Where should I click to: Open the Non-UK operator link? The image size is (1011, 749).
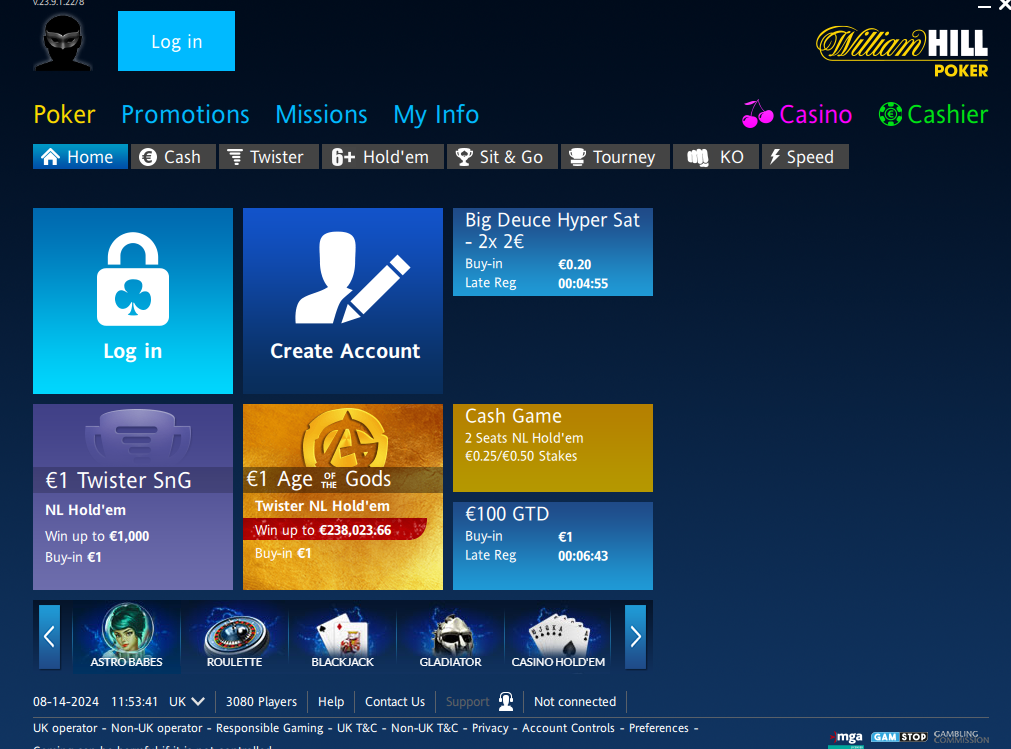[157, 728]
